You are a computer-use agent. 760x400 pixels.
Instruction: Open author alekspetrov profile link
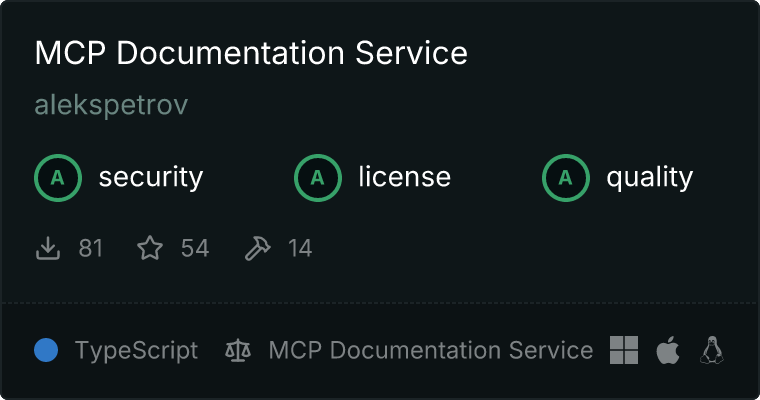[111, 105]
